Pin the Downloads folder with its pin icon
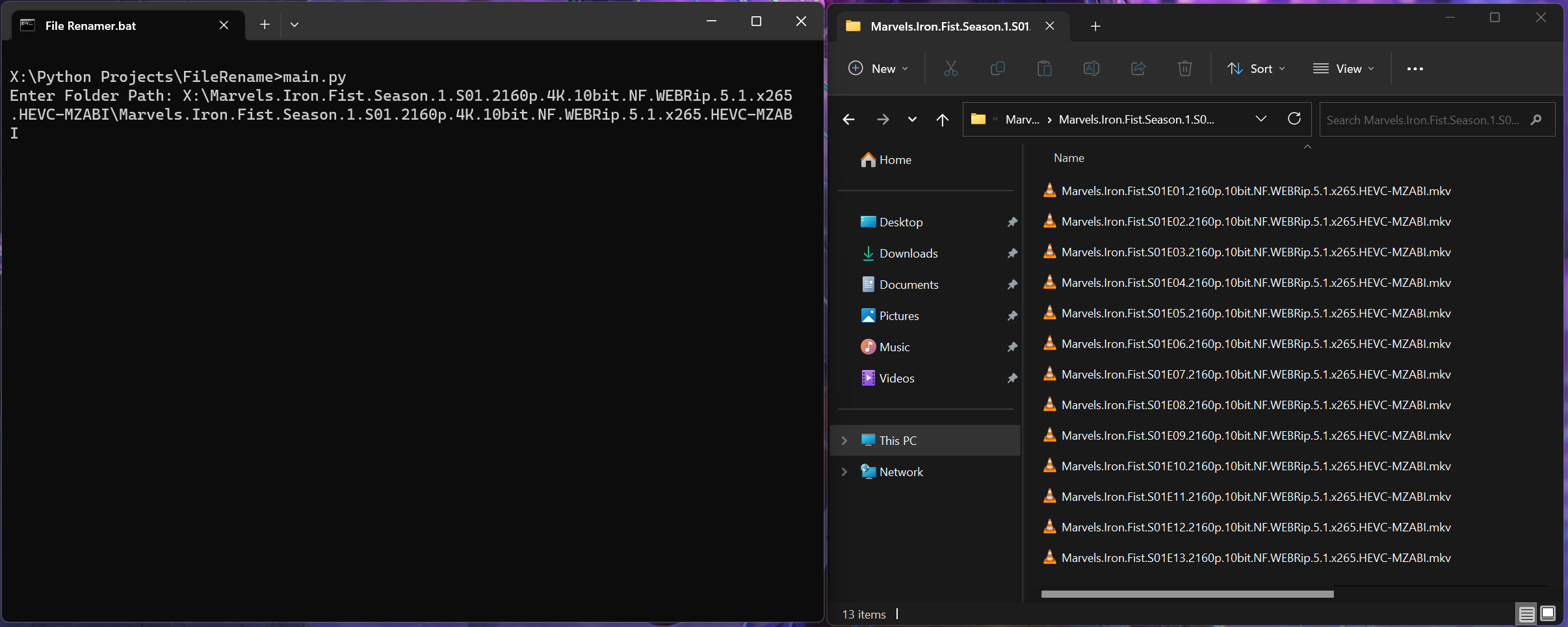Image resolution: width=1568 pixels, height=627 pixels. tap(1012, 253)
